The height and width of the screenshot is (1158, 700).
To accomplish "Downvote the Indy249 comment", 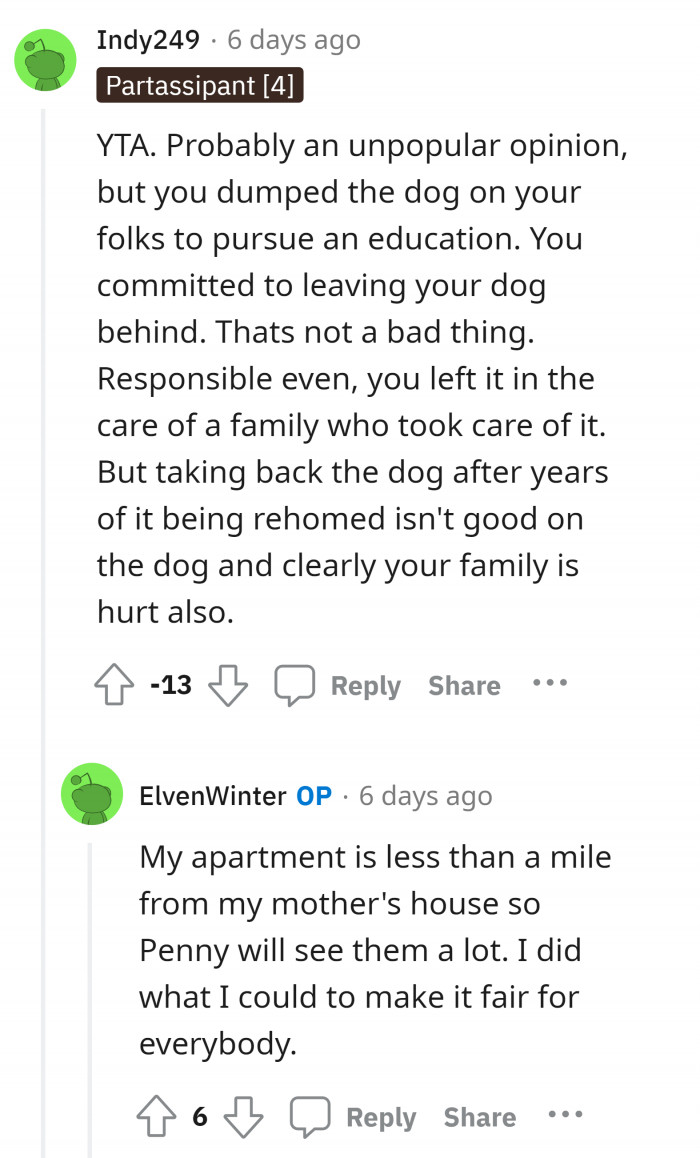I will [228, 686].
